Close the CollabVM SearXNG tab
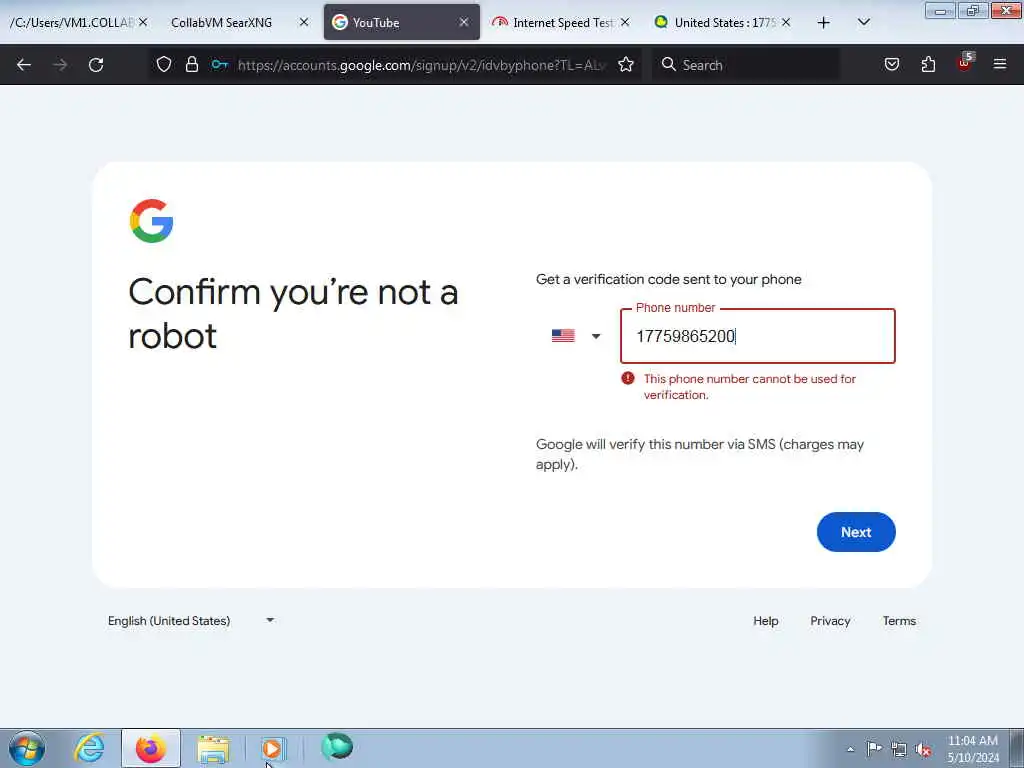This screenshot has height=768, width=1024. click(304, 22)
